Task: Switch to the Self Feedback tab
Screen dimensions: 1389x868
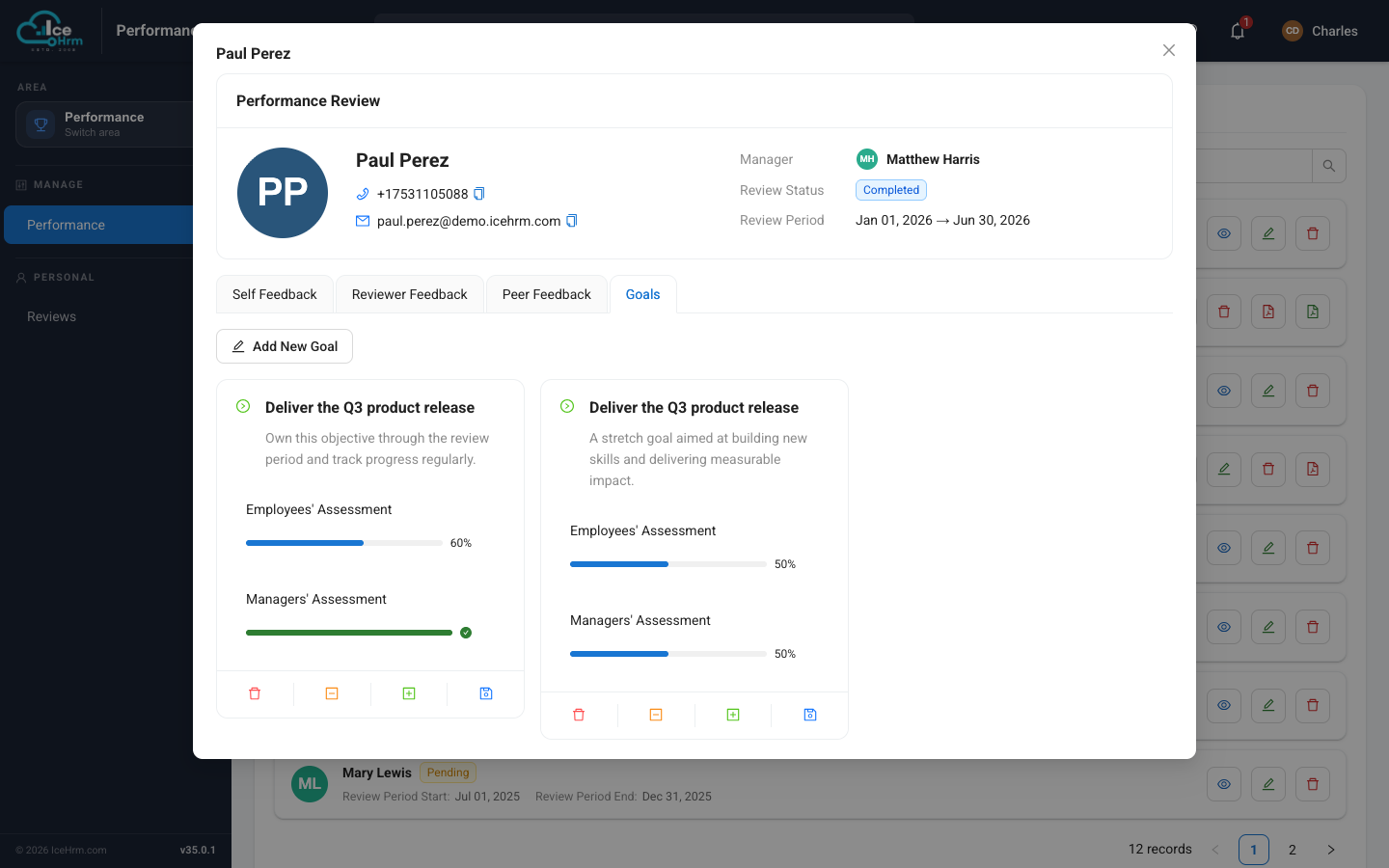Action: (275, 294)
